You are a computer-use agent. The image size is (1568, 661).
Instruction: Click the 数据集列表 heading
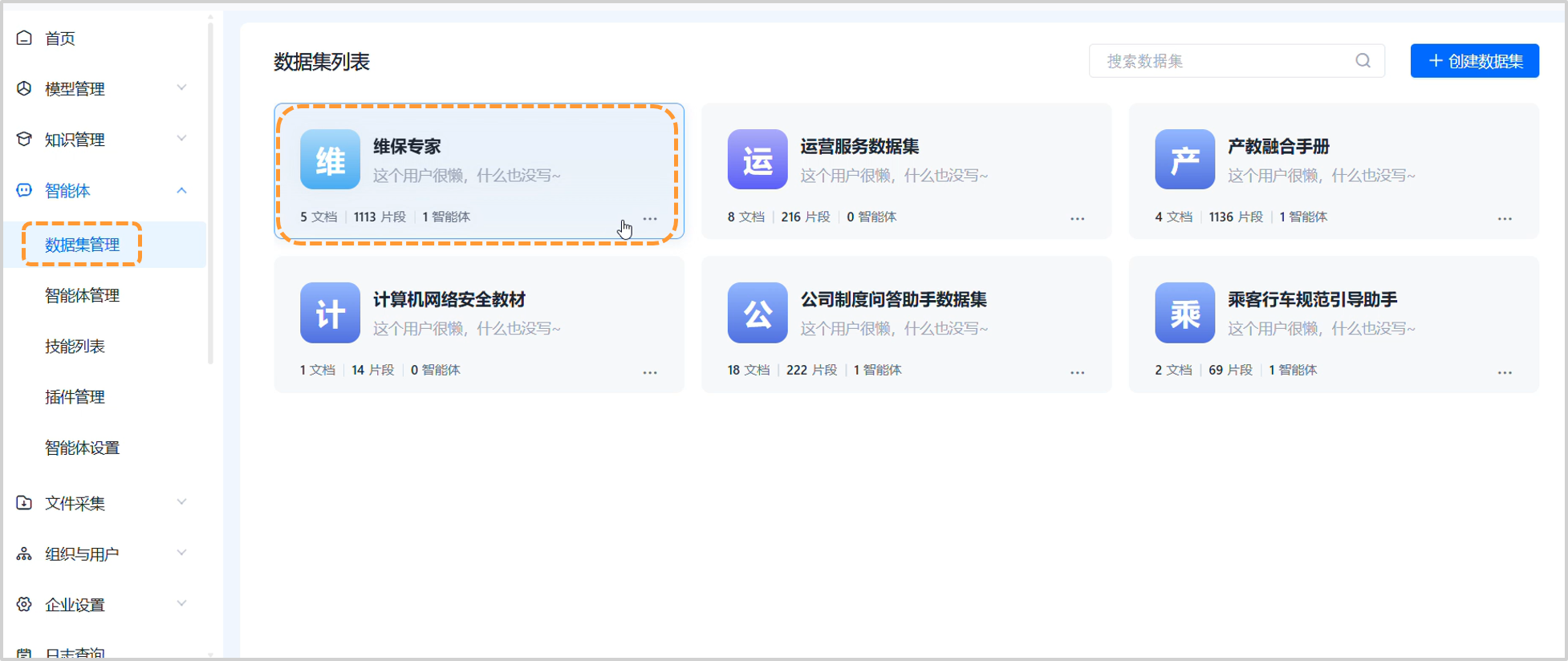[x=322, y=62]
